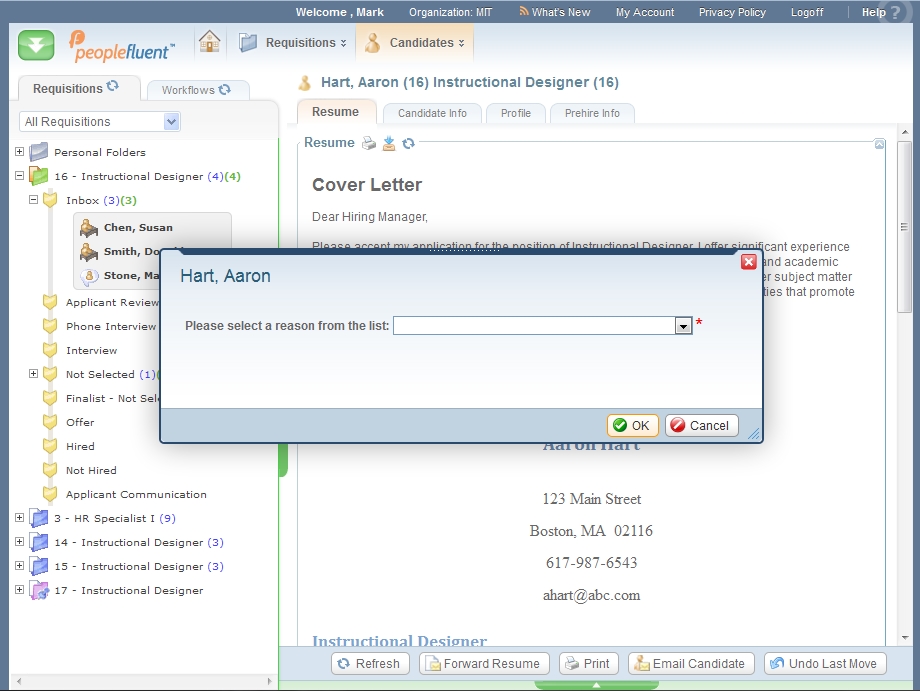Click the home house icon
920x691 pixels.
click(209, 42)
